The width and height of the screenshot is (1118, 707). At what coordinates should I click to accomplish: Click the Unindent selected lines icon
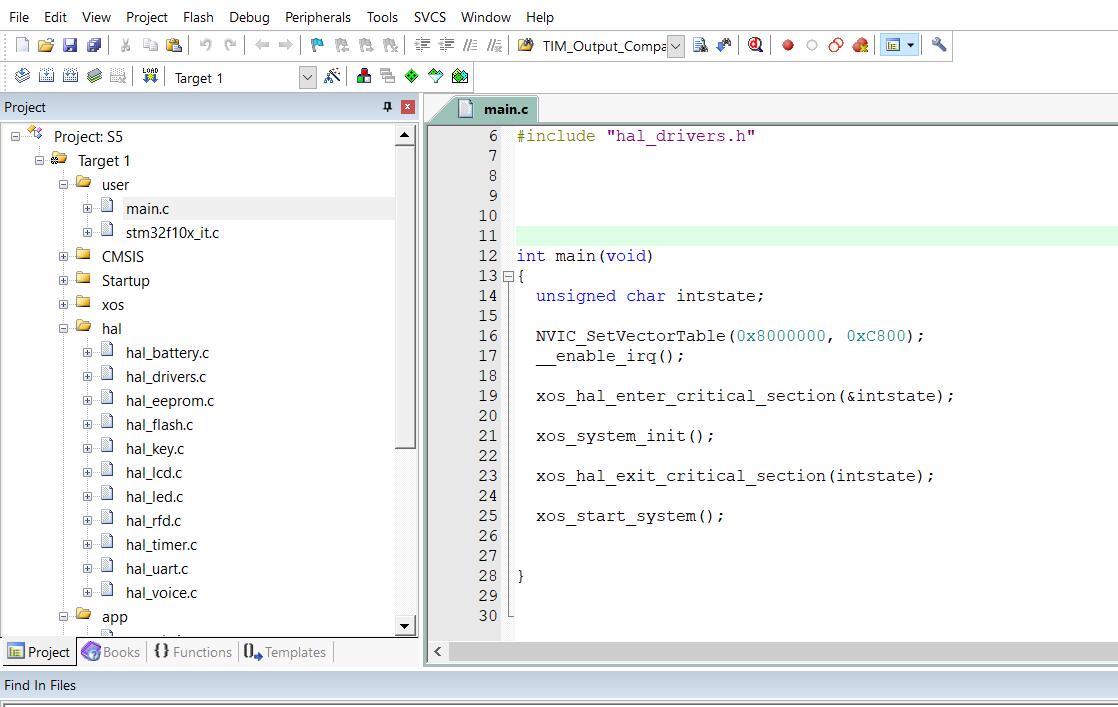tap(446, 46)
